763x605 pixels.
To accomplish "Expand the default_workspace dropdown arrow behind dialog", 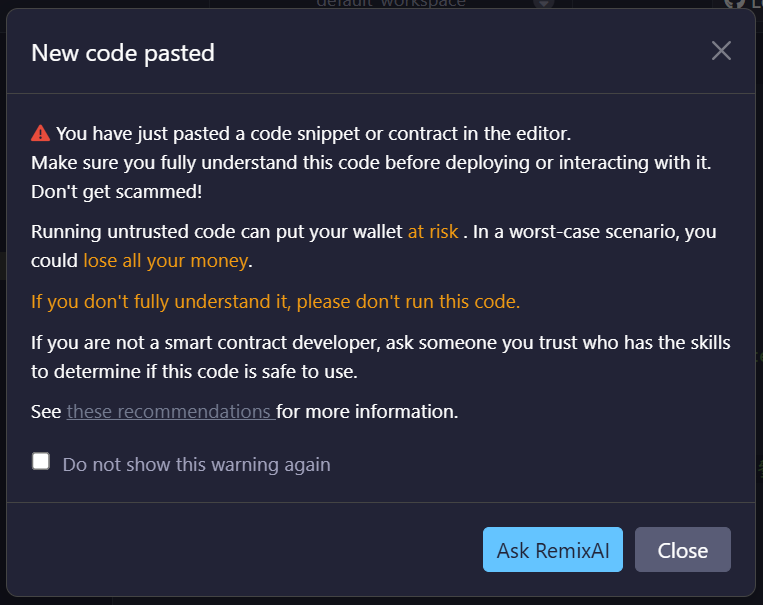I will click(543, 4).
